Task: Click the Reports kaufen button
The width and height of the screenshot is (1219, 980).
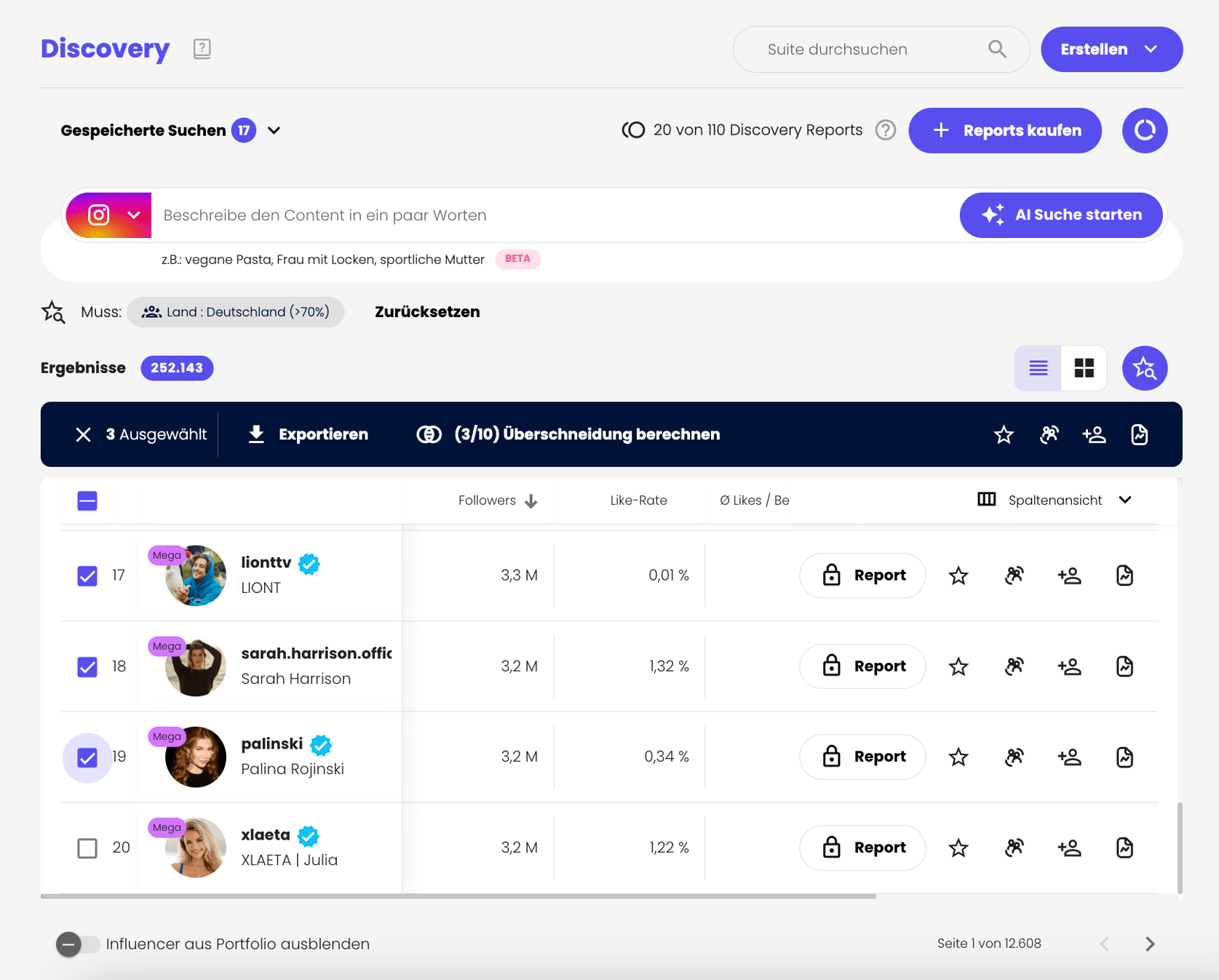Action: 1004,130
